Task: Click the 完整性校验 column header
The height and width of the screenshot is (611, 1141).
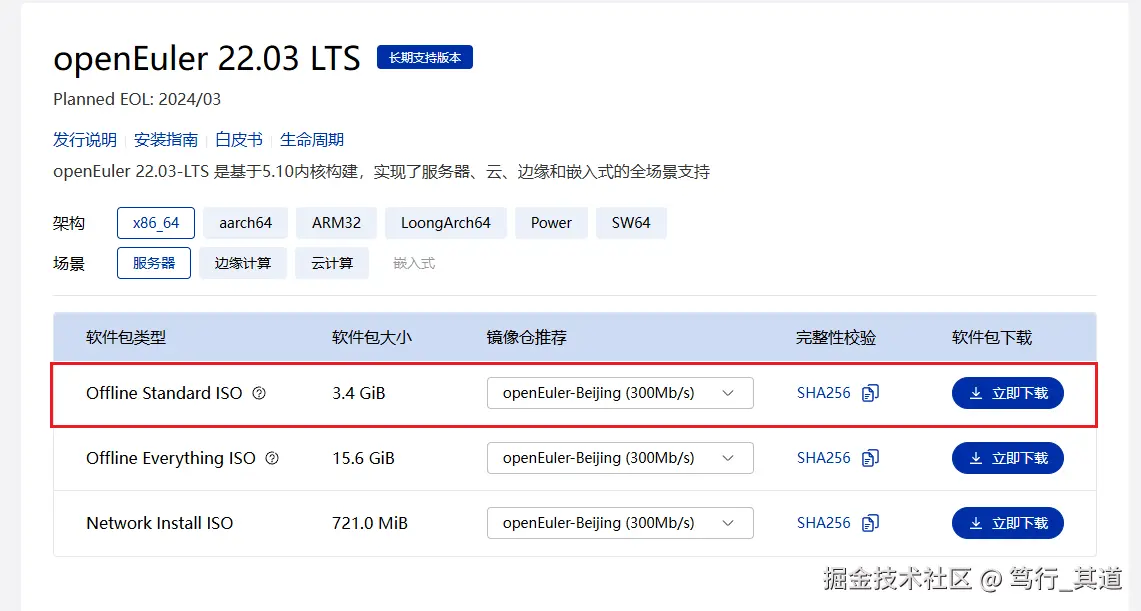Action: [836, 338]
